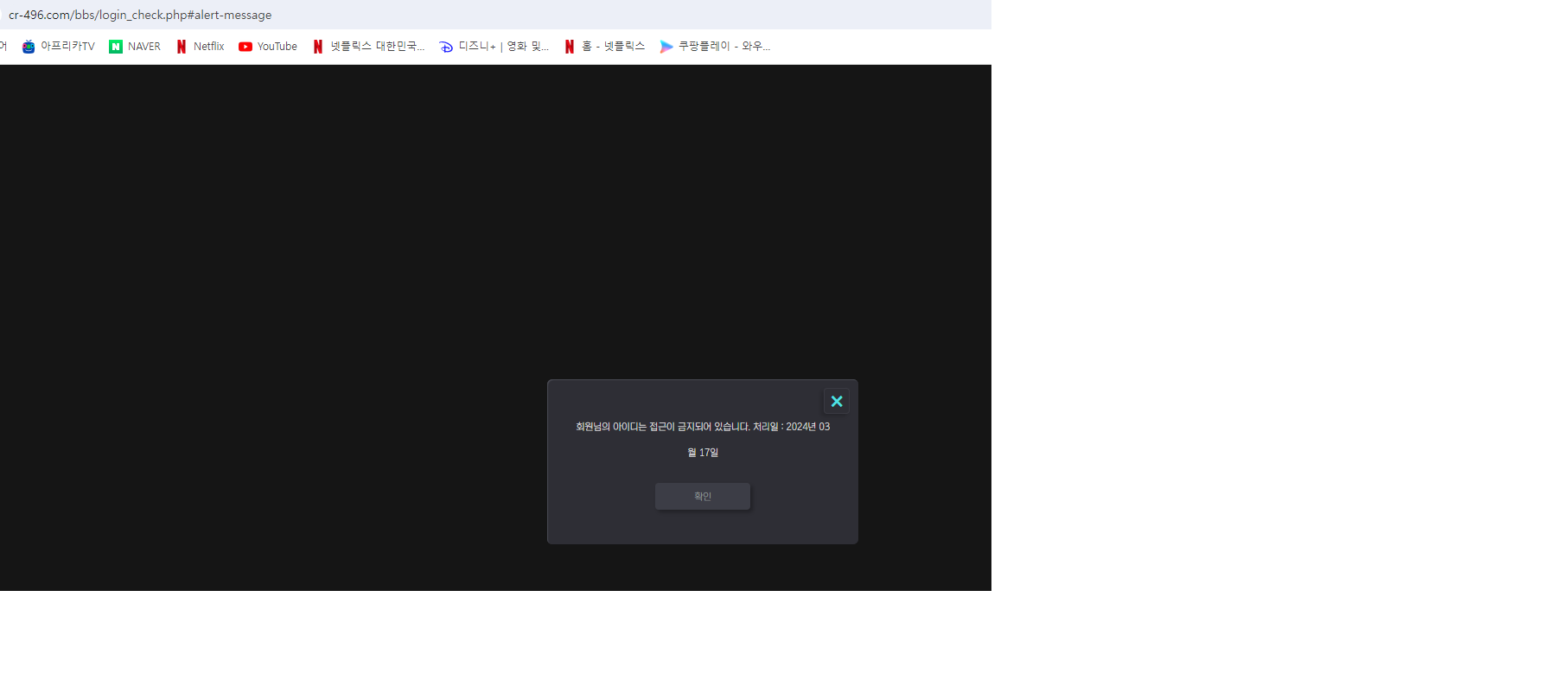Click the 확인 button in dialog
1568x692 pixels.
[703, 496]
